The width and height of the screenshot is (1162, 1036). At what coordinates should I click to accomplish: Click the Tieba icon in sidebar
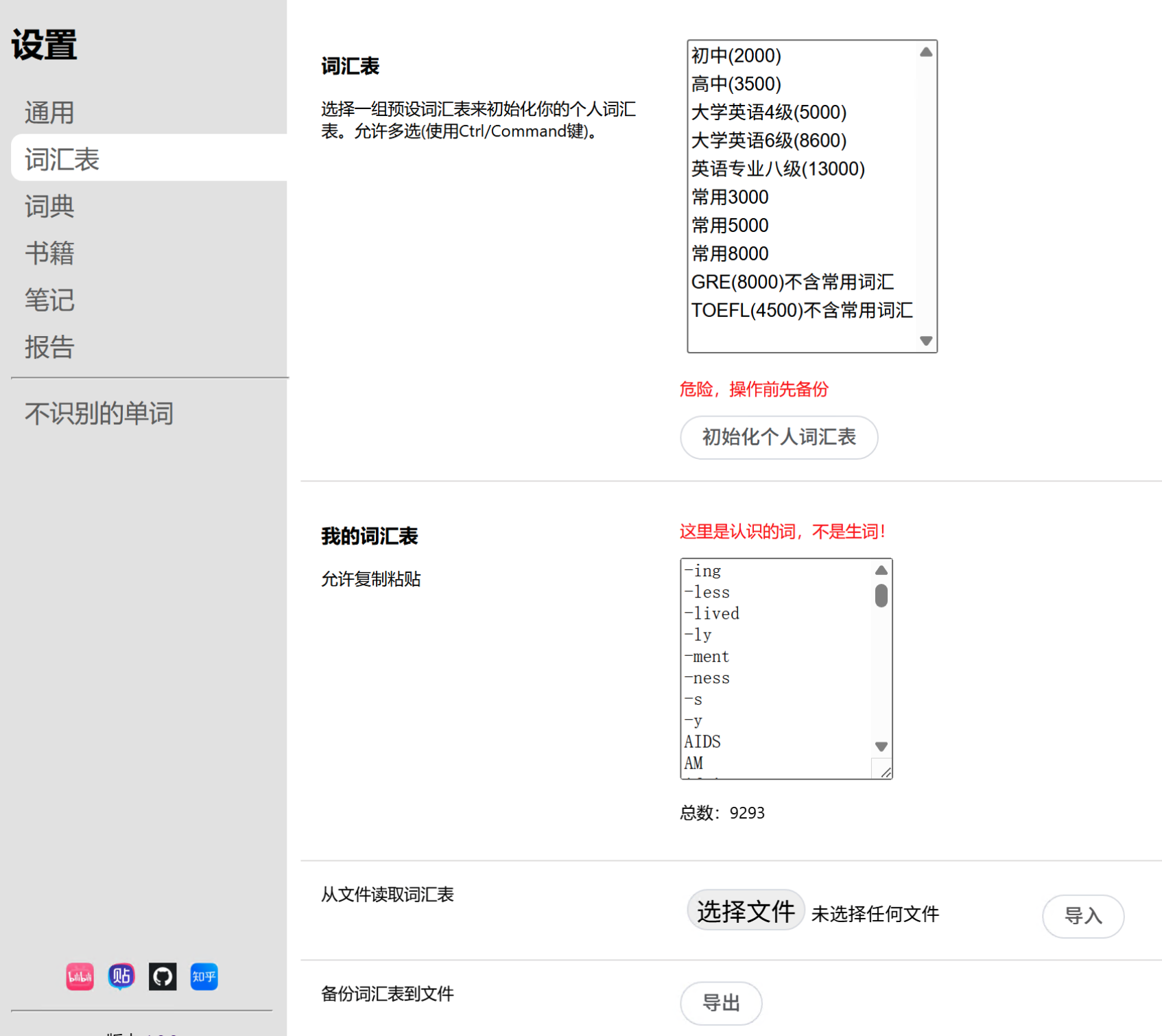121,976
